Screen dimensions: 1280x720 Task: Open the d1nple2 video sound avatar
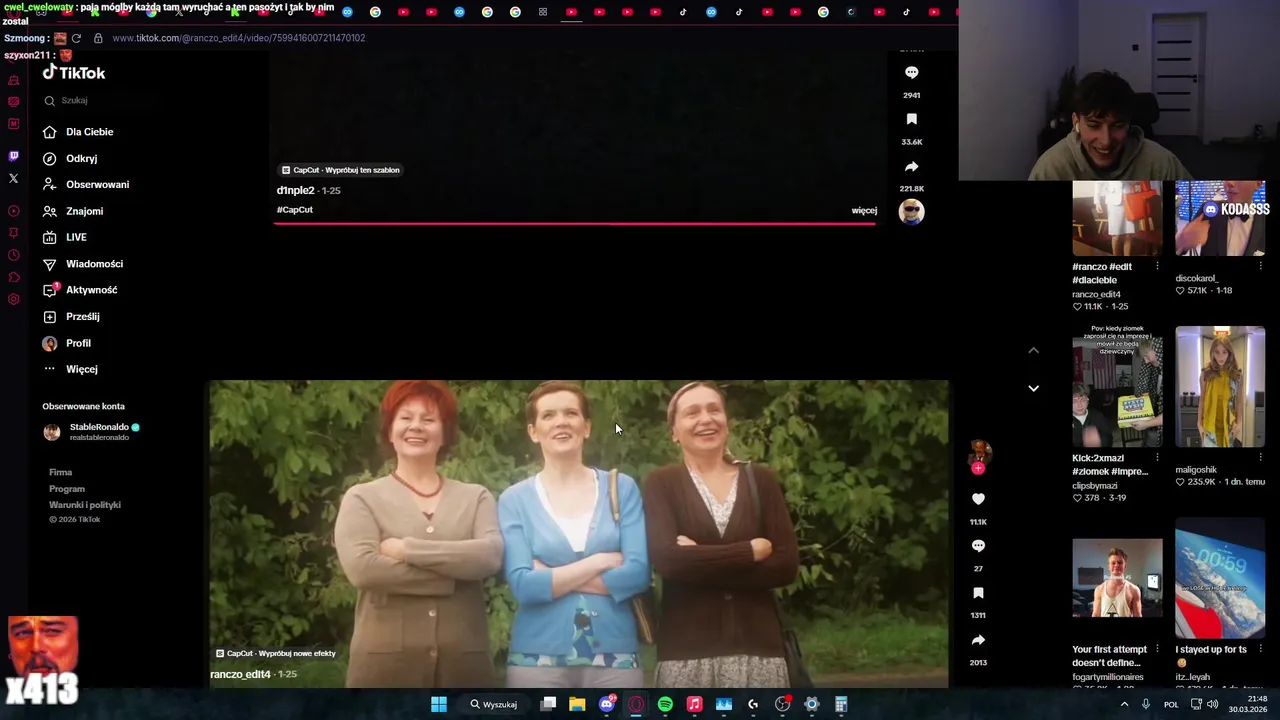pos(911,211)
